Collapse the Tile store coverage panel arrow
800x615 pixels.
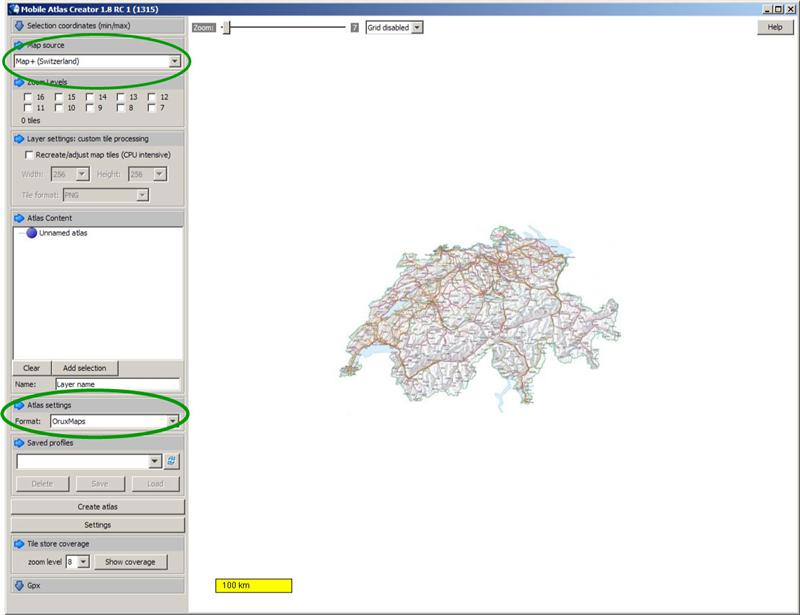(19, 544)
